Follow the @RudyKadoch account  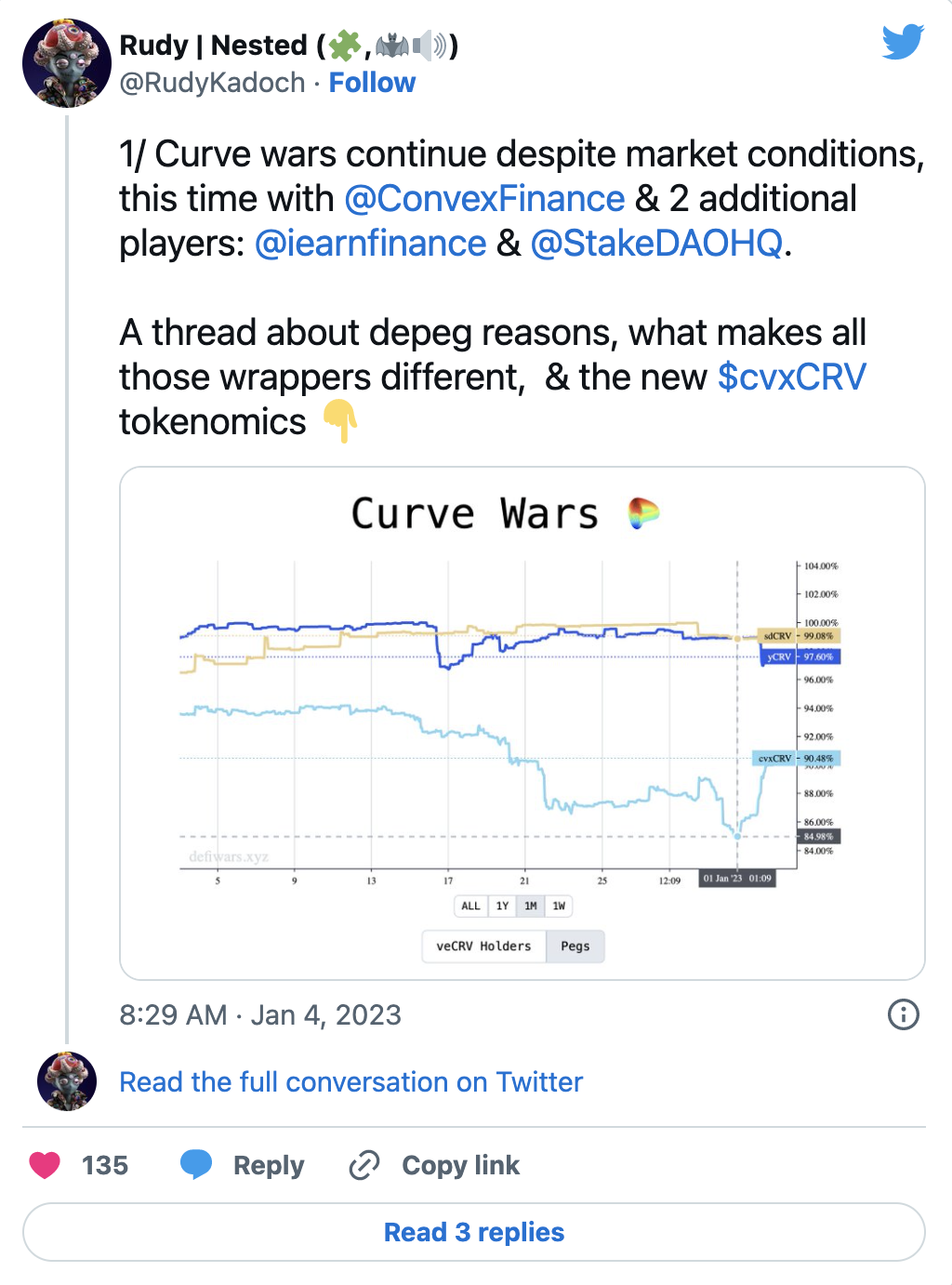pyautogui.click(x=372, y=83)
